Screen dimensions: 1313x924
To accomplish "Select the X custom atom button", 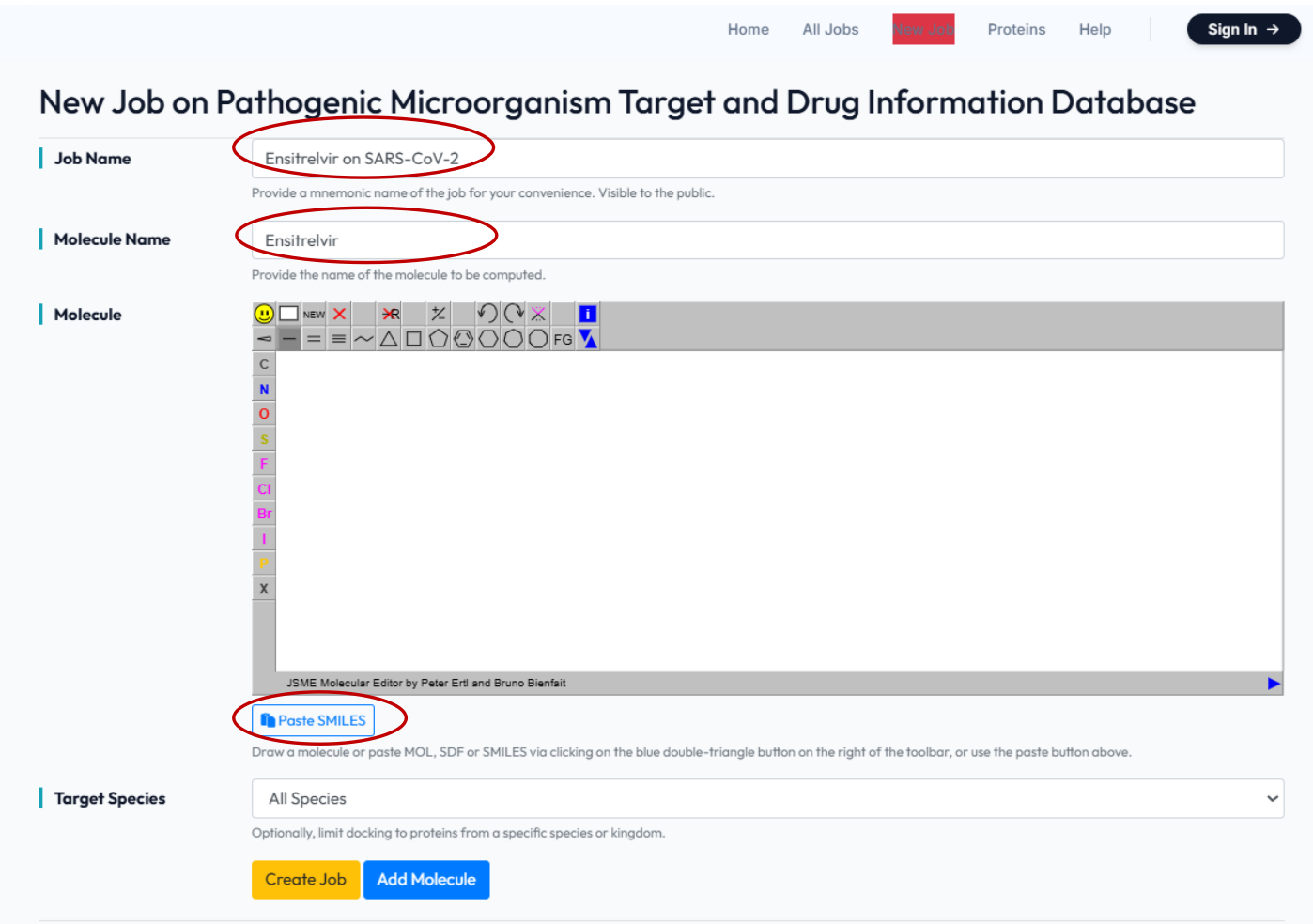I will (264, 589).
